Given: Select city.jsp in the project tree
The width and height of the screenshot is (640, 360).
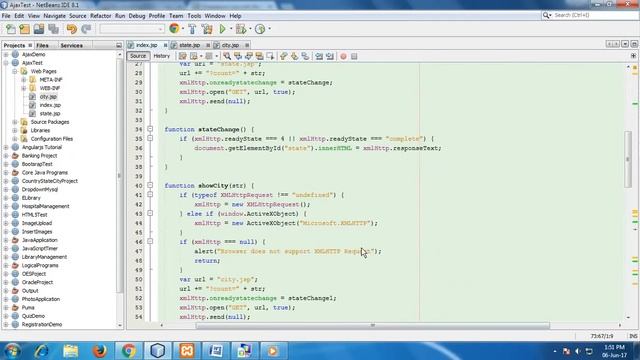Looking at the screenshot, I should click(48, 97).
